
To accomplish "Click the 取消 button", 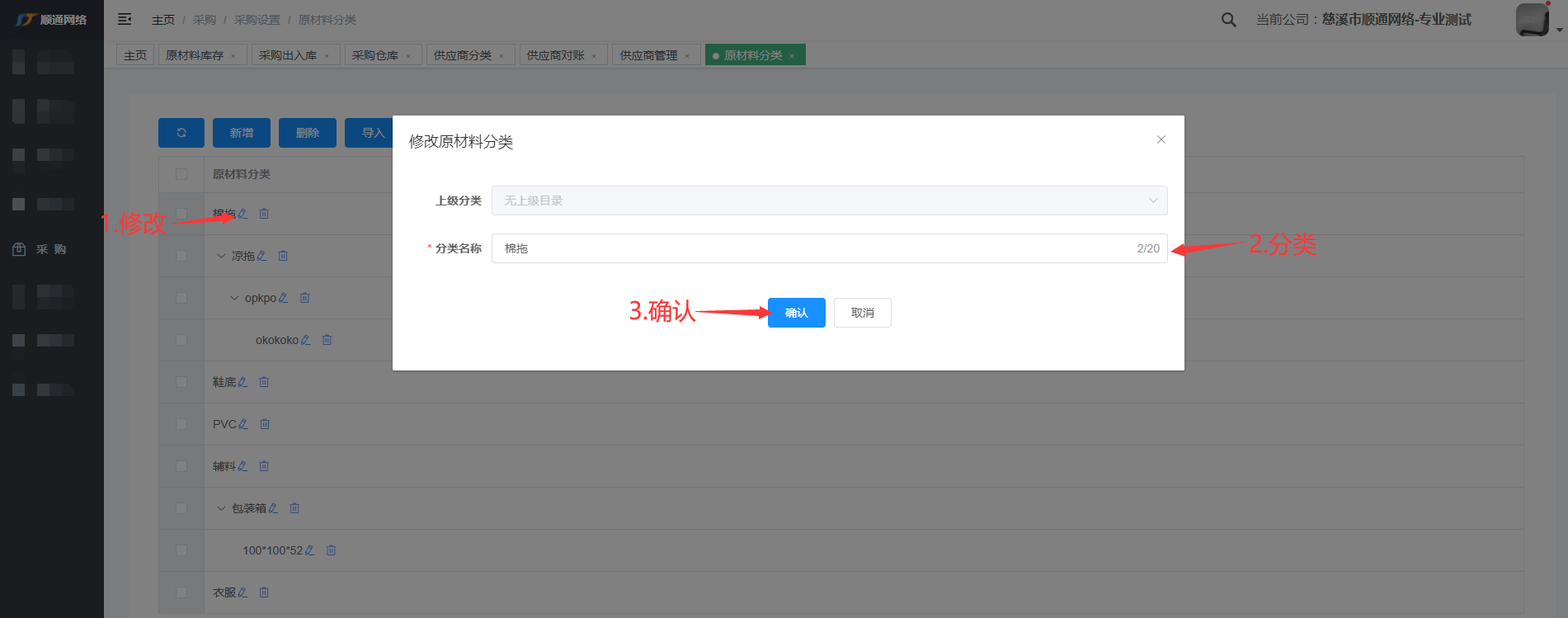I will pyautogui.click(x=862, y=313).
